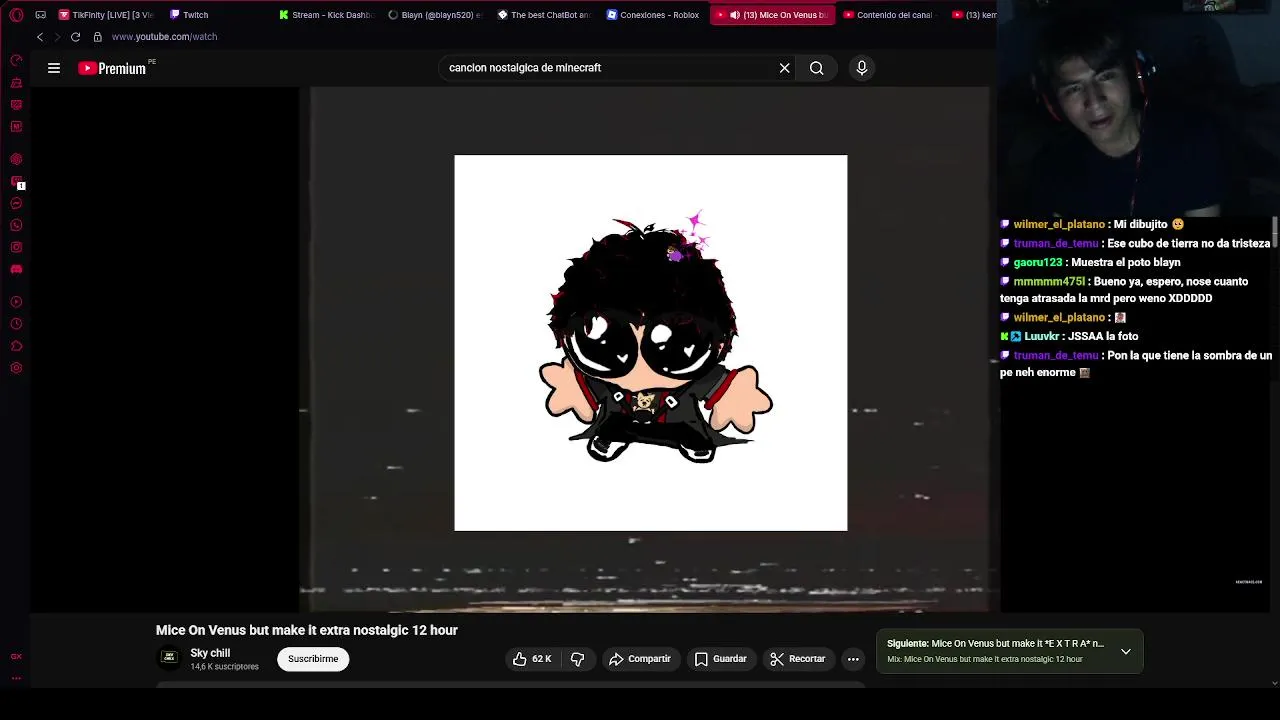Click the Suscribirme button
The height and width of the screenshot is (720, 1280).
313,659
